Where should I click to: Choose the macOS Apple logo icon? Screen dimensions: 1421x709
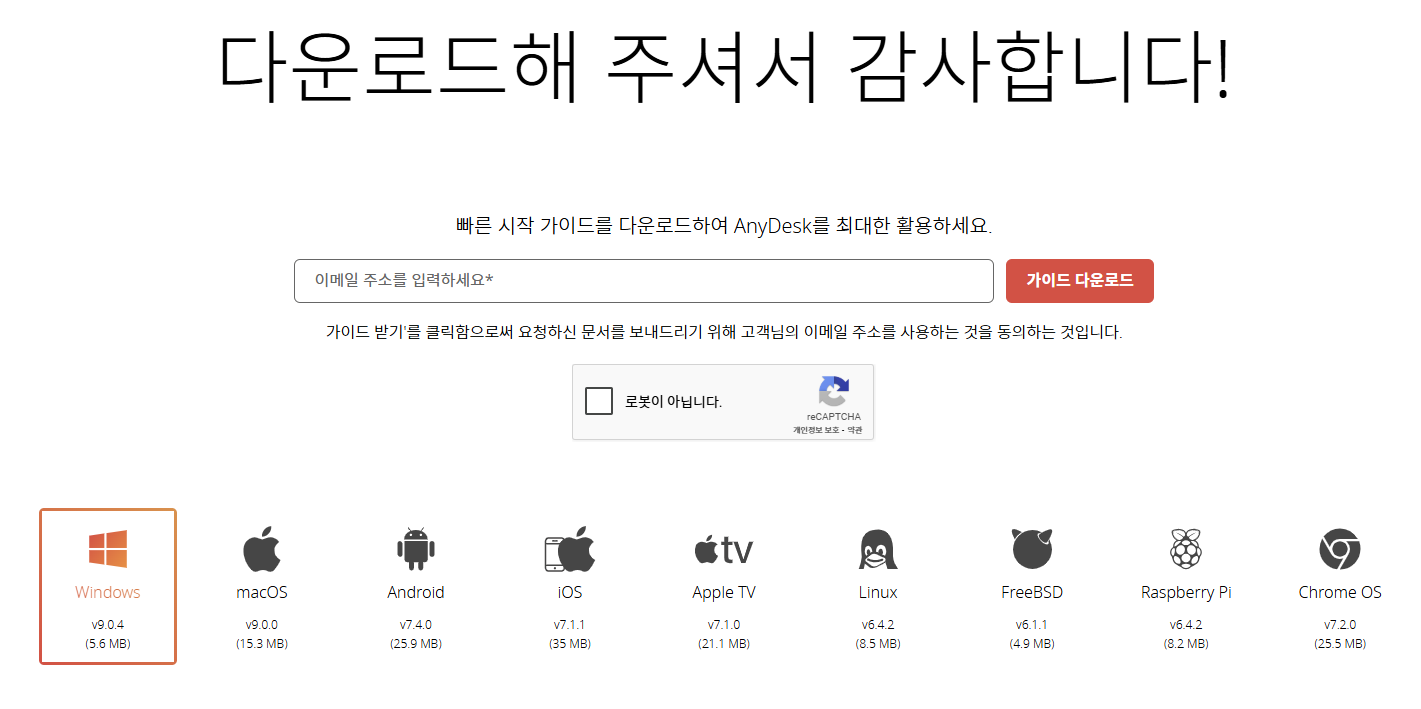click(x=262, y=550)
